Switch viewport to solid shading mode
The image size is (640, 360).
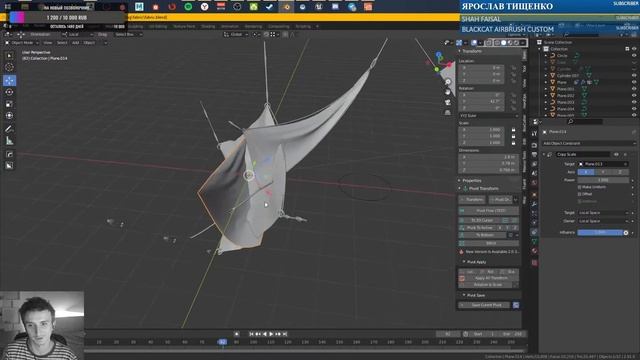pos(503,42)
